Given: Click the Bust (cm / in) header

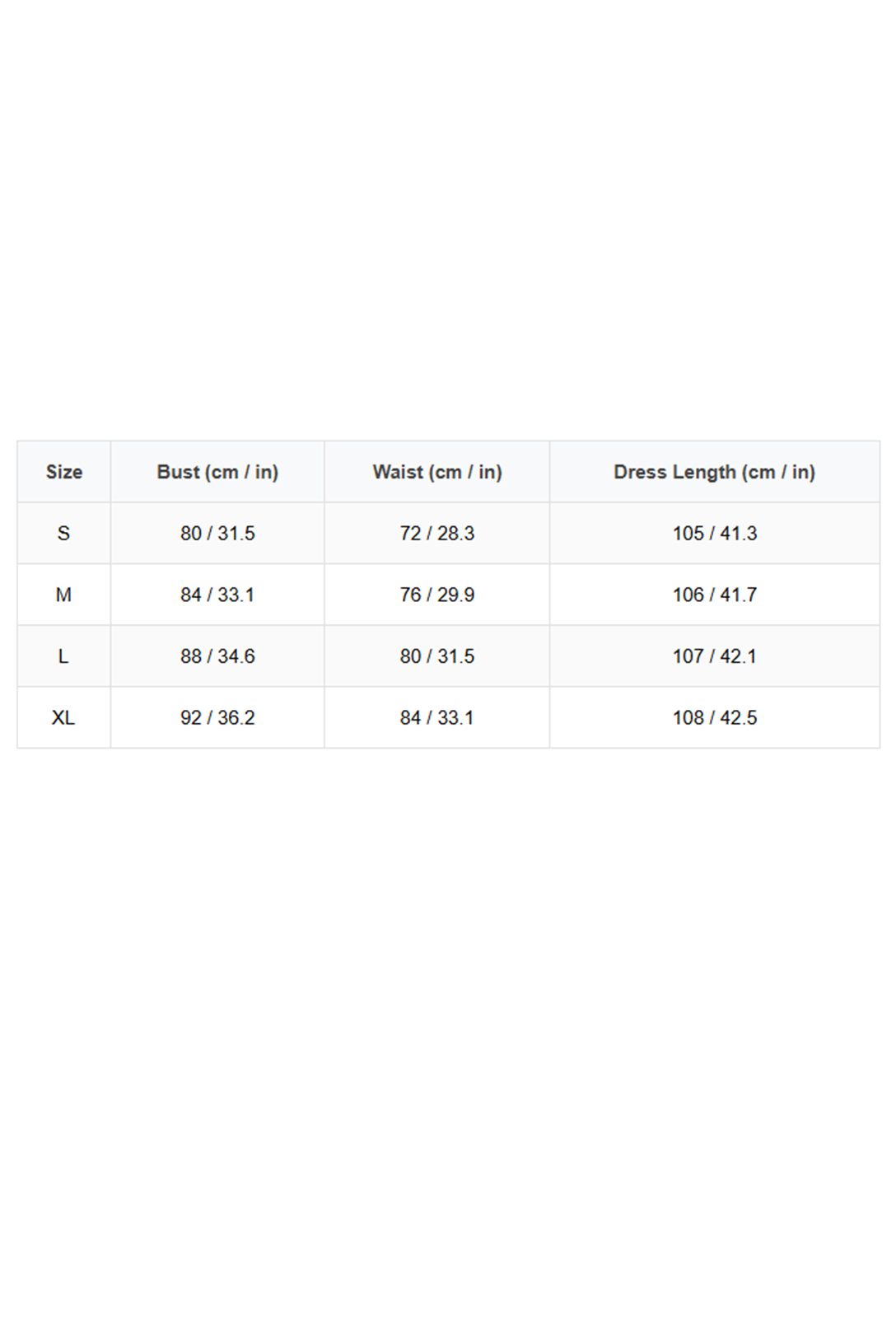Looking at the screenshot, I should pyautogui.click(x=217, y=472).
